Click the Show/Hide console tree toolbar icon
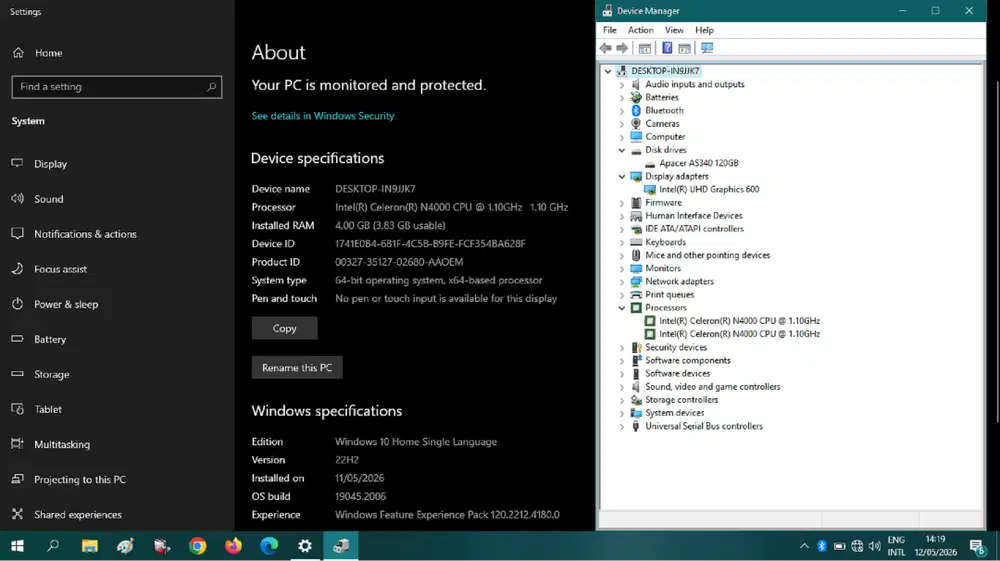1000x561 pixels. pyautogui.click(x=645, y=48)
